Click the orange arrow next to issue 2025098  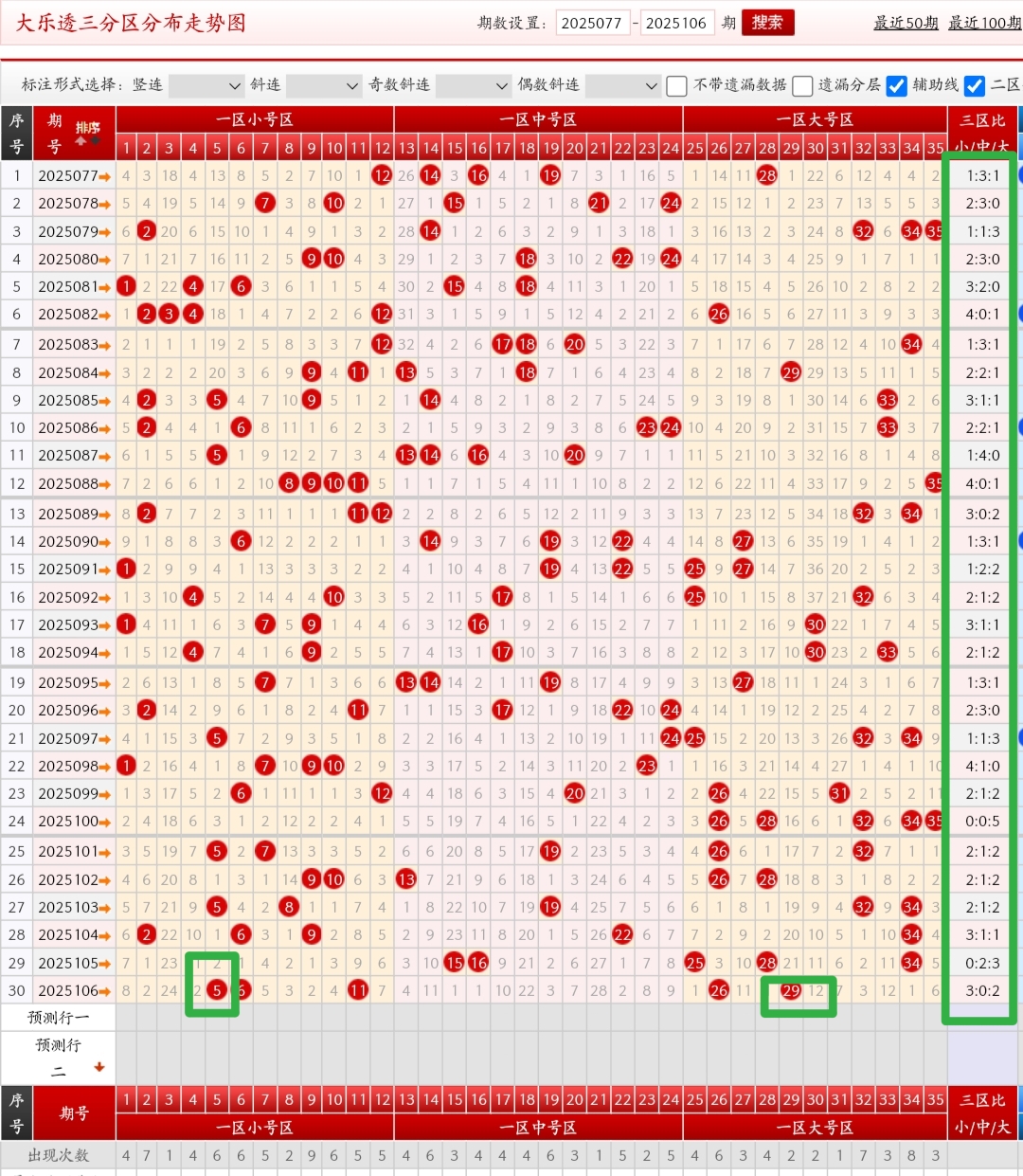click(104, 767)
